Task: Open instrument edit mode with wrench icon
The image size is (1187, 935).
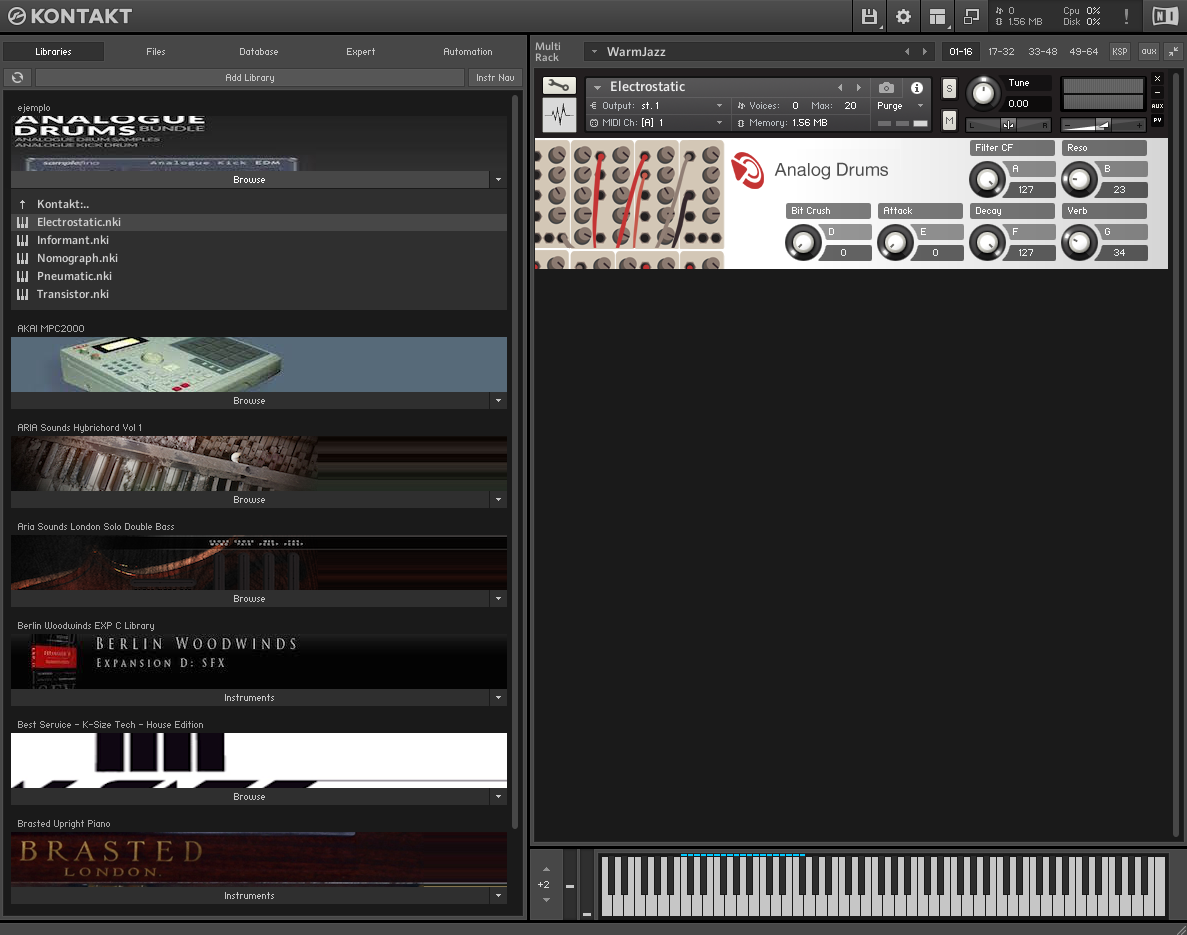Action: point(559,86)
